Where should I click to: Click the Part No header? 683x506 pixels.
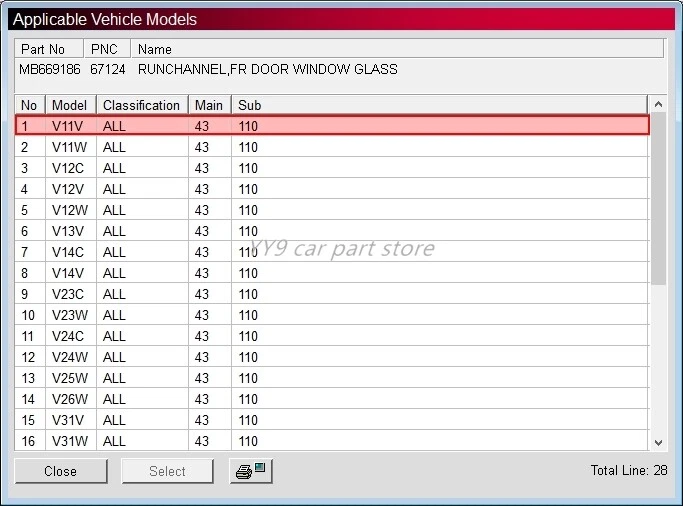coord(49,49)
